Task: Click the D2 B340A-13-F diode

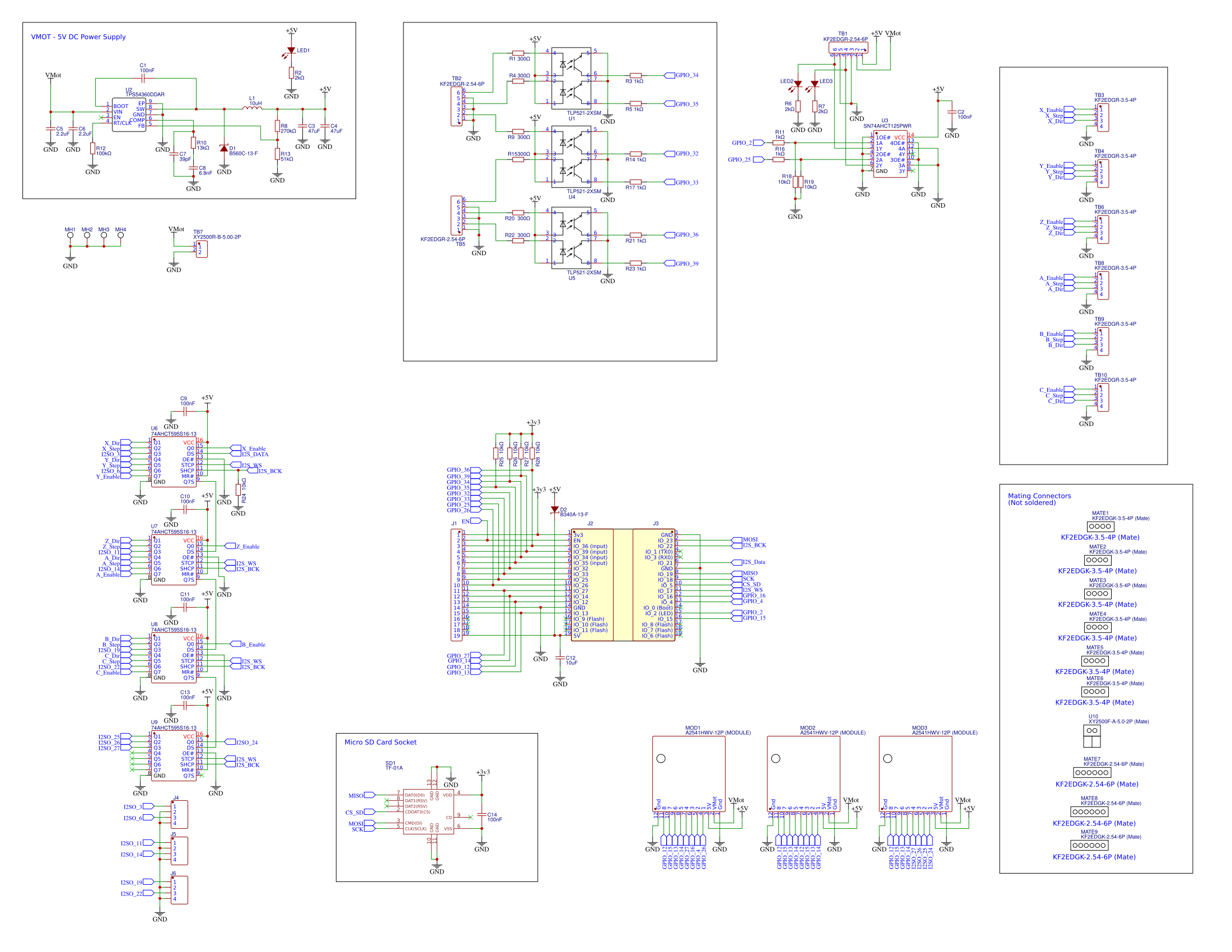Action: pos(555,509)
